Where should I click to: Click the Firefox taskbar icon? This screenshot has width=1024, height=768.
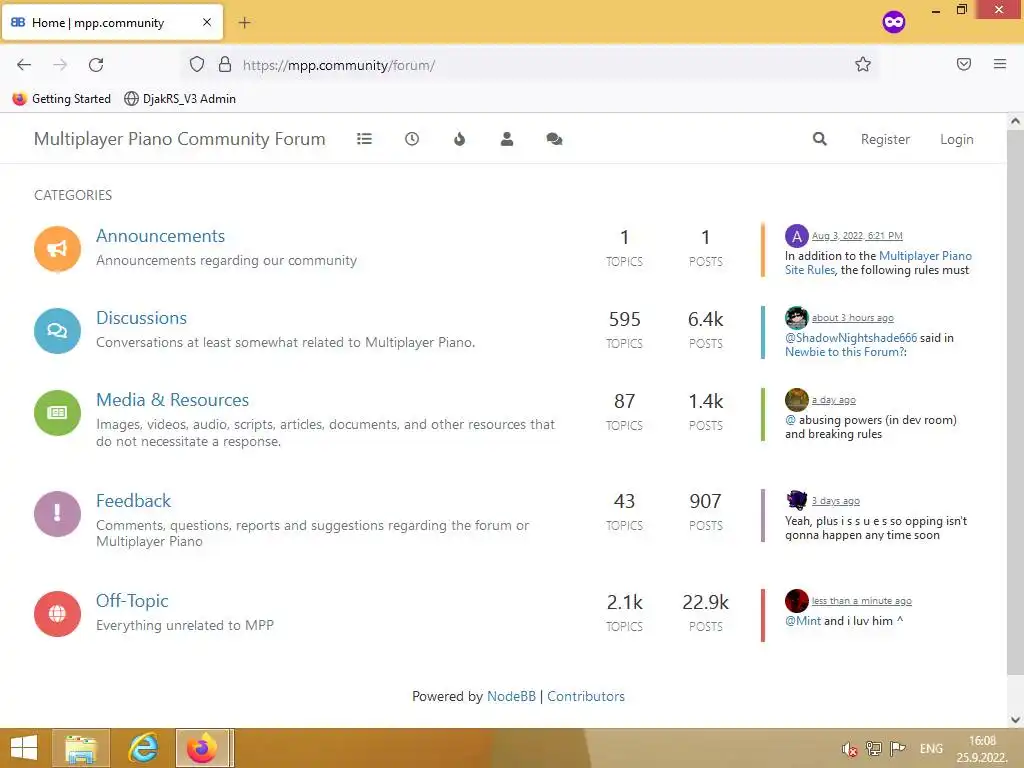coord(203,748)
